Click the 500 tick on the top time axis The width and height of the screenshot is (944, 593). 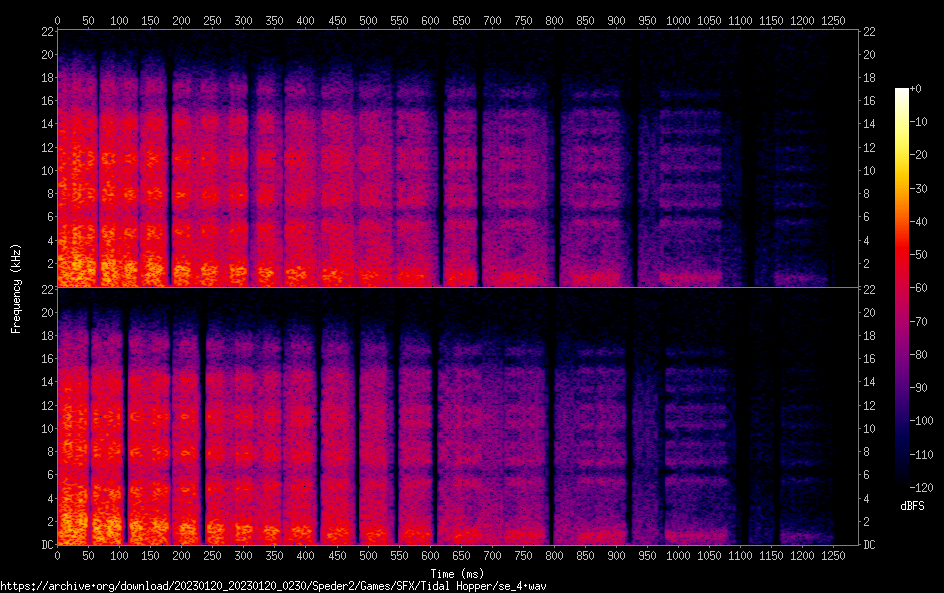point(368,20)
